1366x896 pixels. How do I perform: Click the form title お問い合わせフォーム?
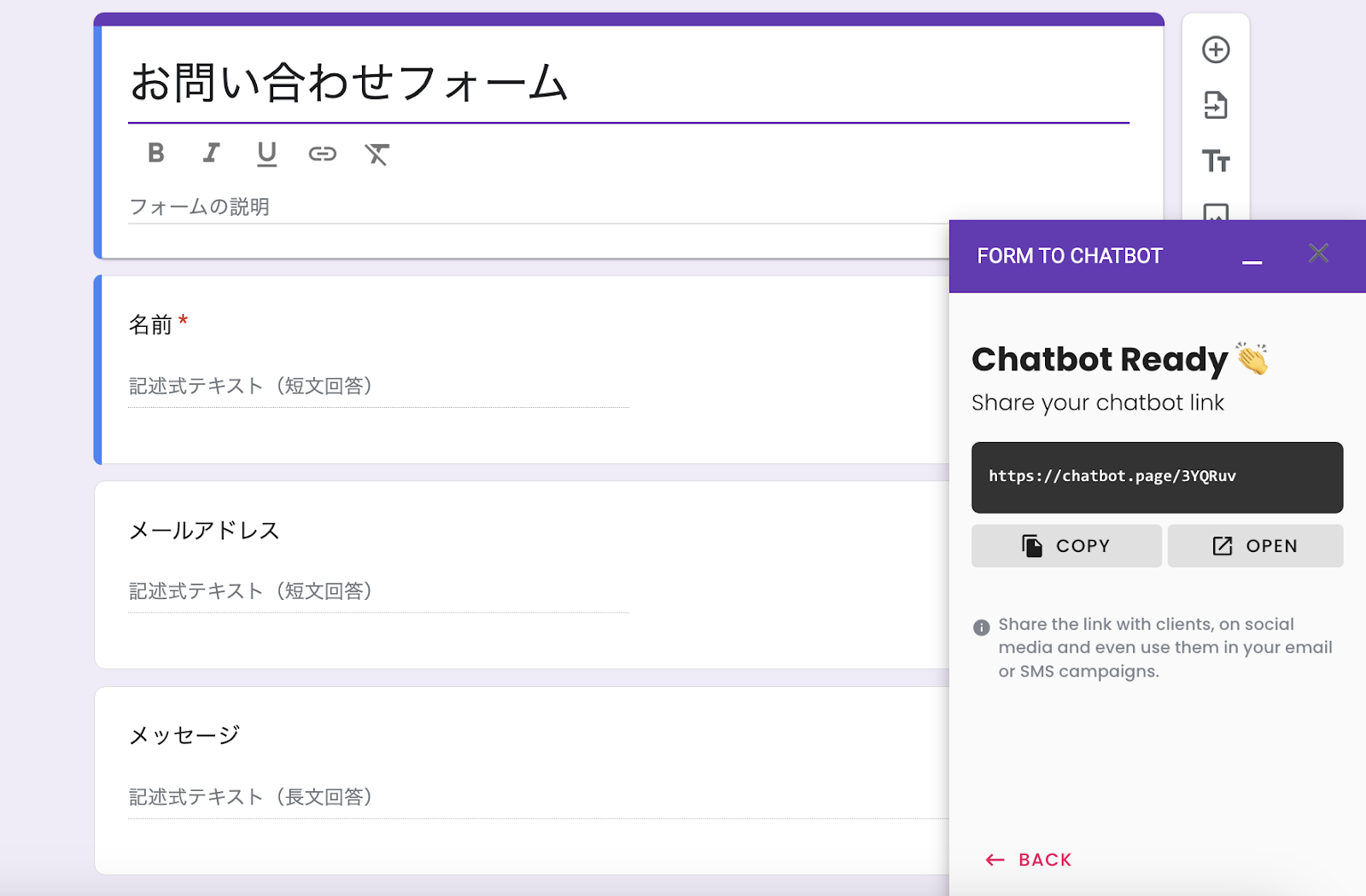click(x=348, y=84)
